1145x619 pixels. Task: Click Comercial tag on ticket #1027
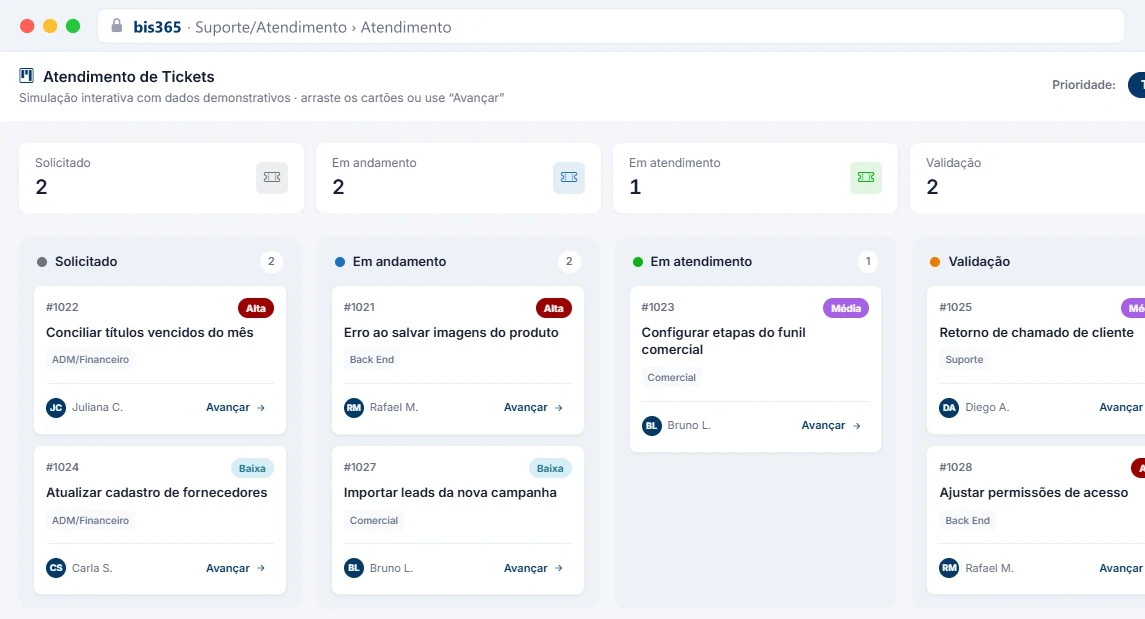pyautogui.click(x=374, y=520)
